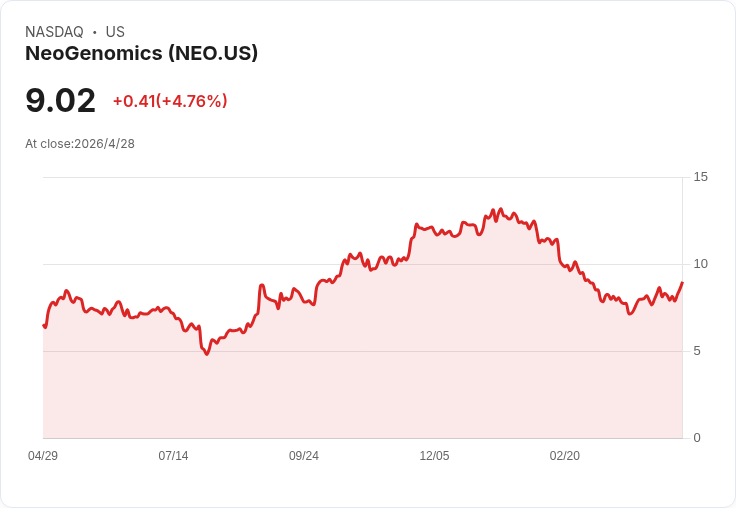Select the 04/29 date on x-axis
736x508 pixels.
click(43, 456)
